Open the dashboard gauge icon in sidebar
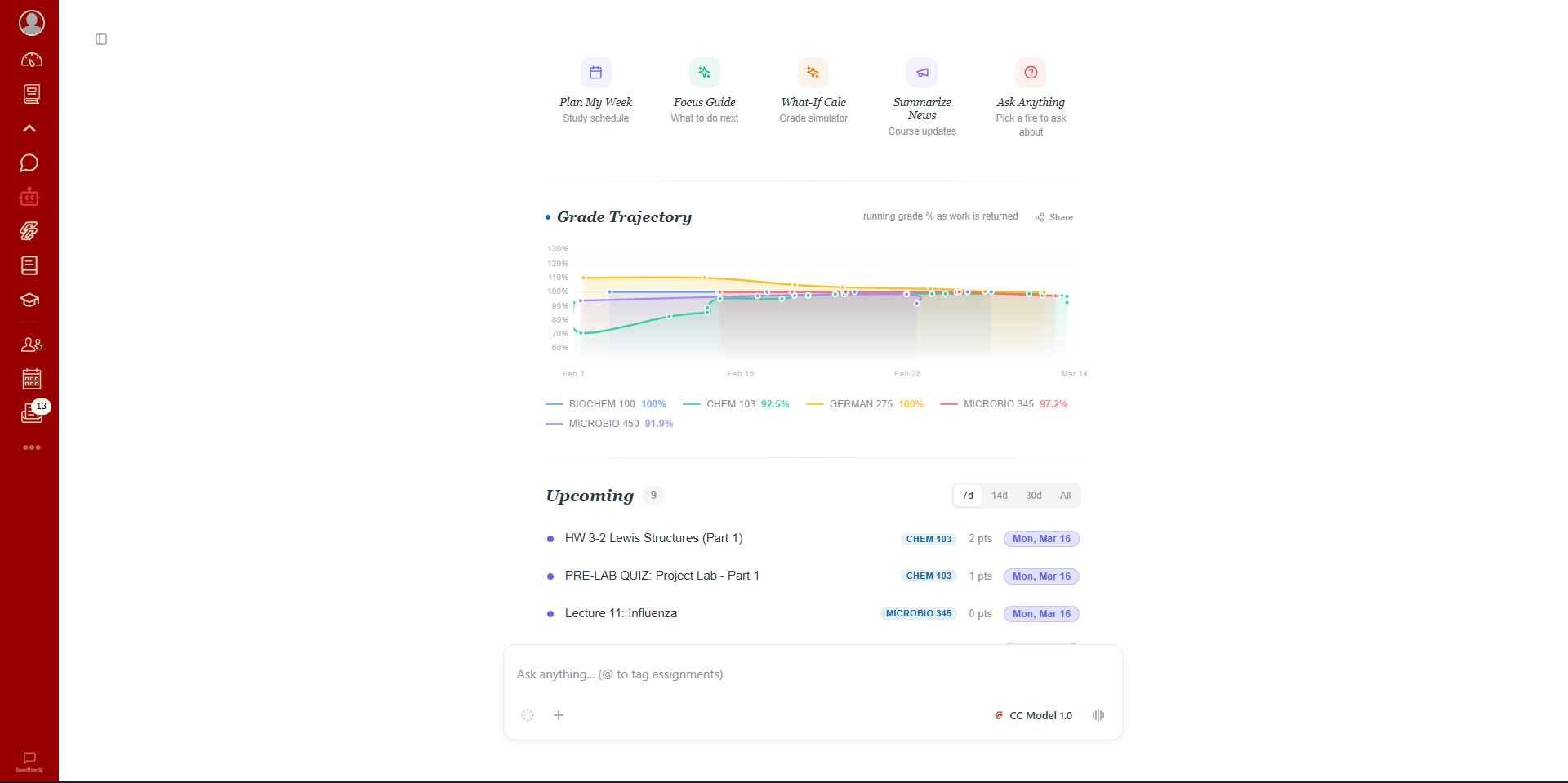1568x783 pixels. (30, 59)
